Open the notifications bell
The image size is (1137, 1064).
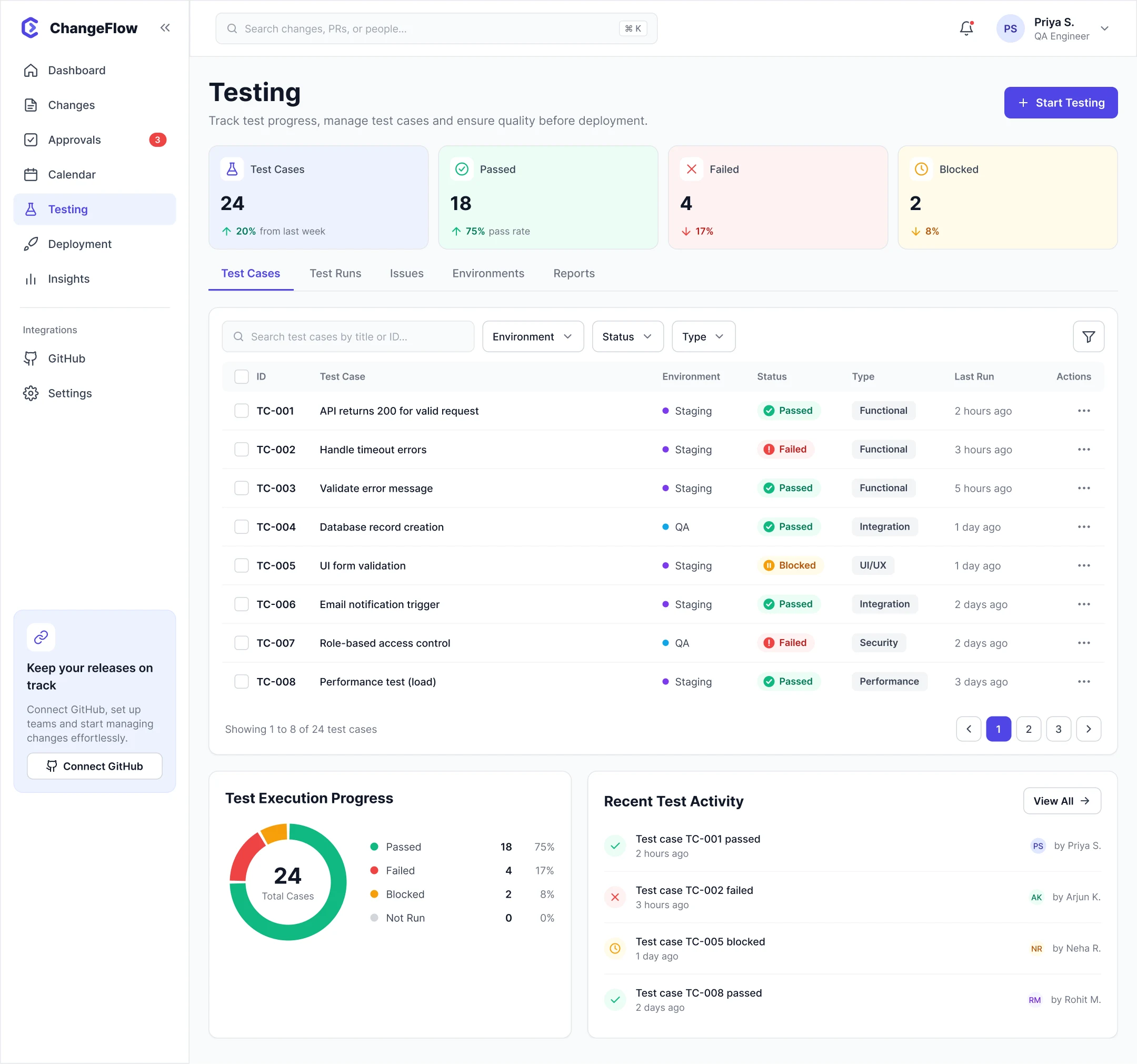point(966,28)
